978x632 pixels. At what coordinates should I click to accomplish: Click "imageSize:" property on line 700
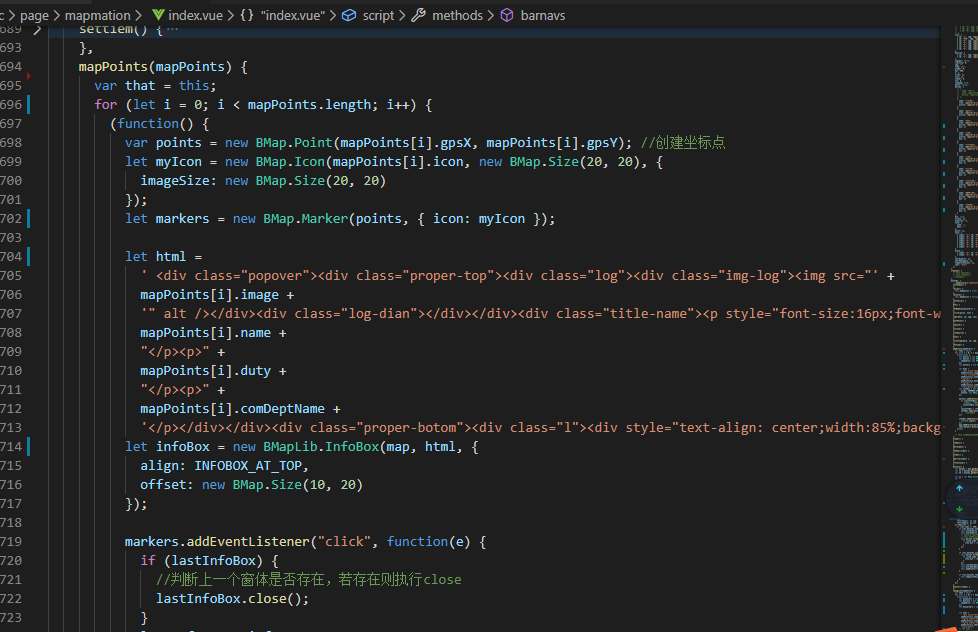click(x=178, y=181)
